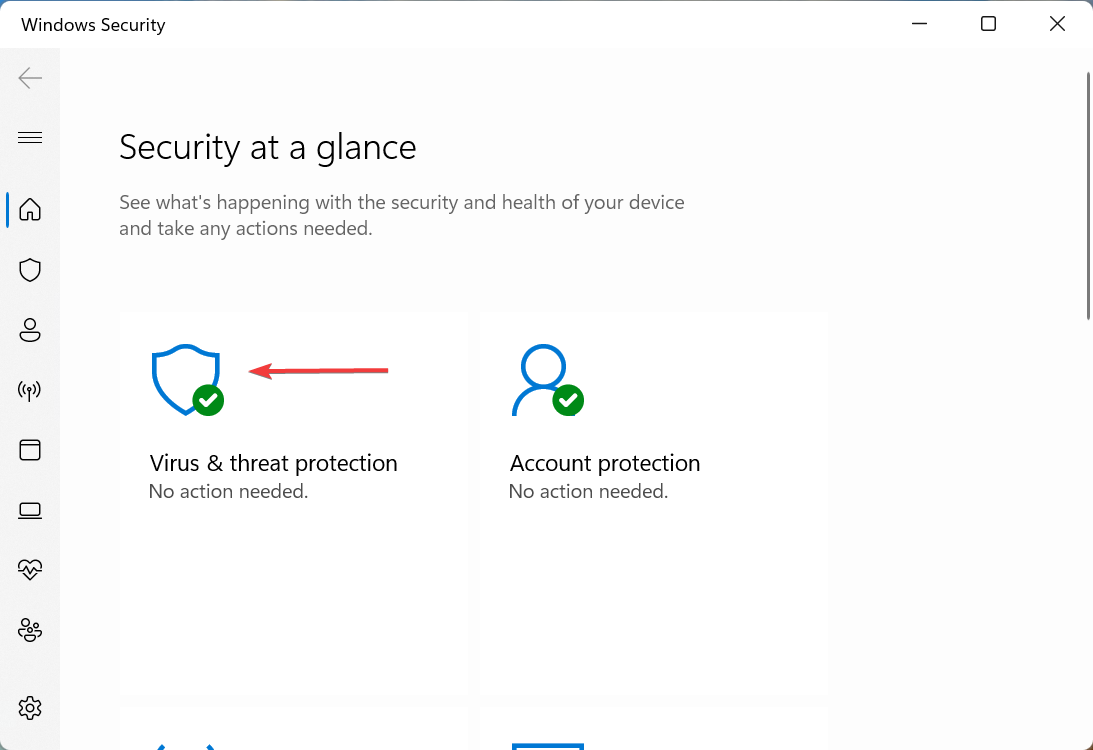The width and height of the screenshot is (1093, 750).
Task: Navigate back using the back arrow
Action: [x=30, y=77]
